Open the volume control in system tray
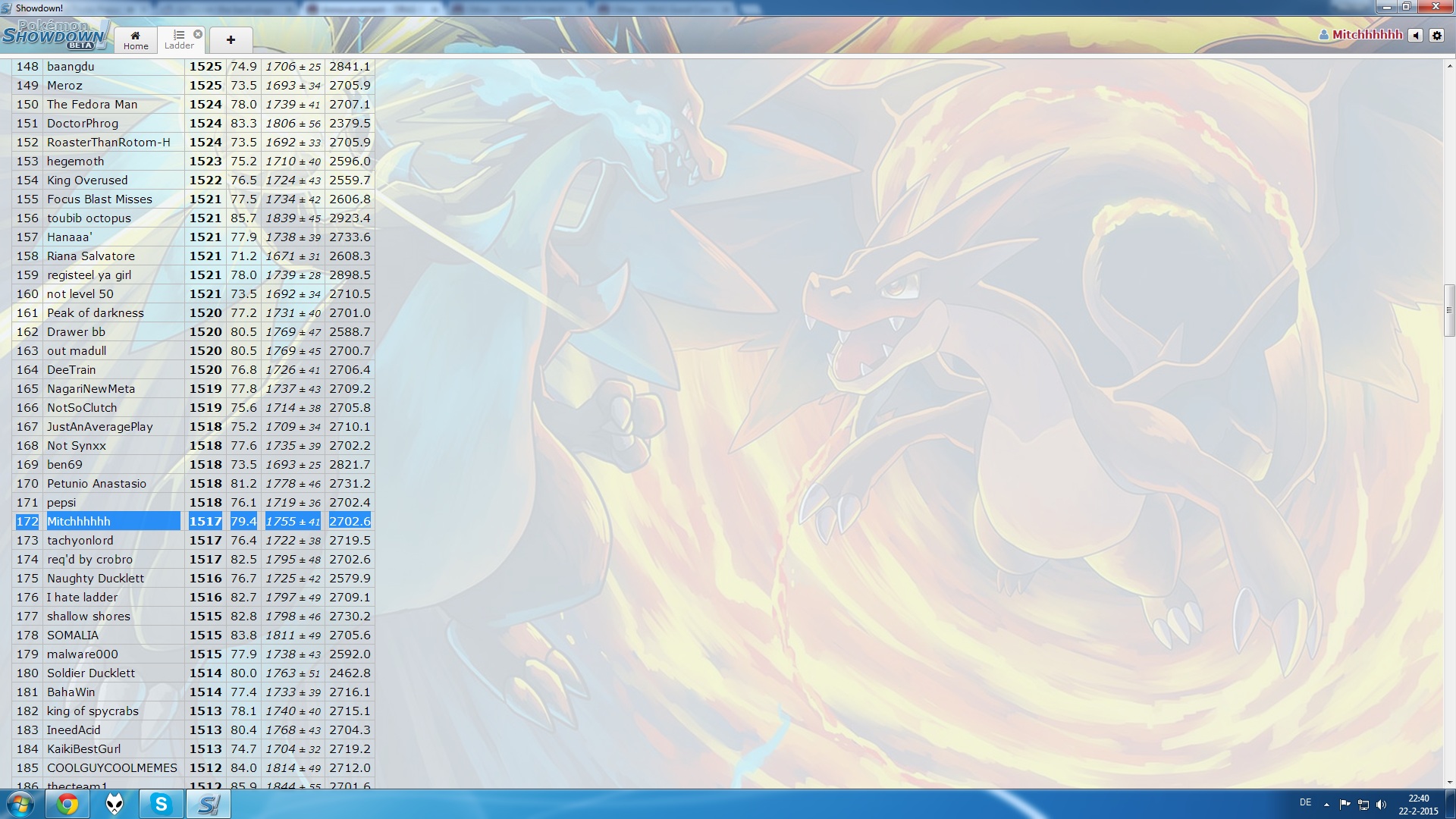The width and height of the screenshot is (1456, 819). coord(1381,805)
